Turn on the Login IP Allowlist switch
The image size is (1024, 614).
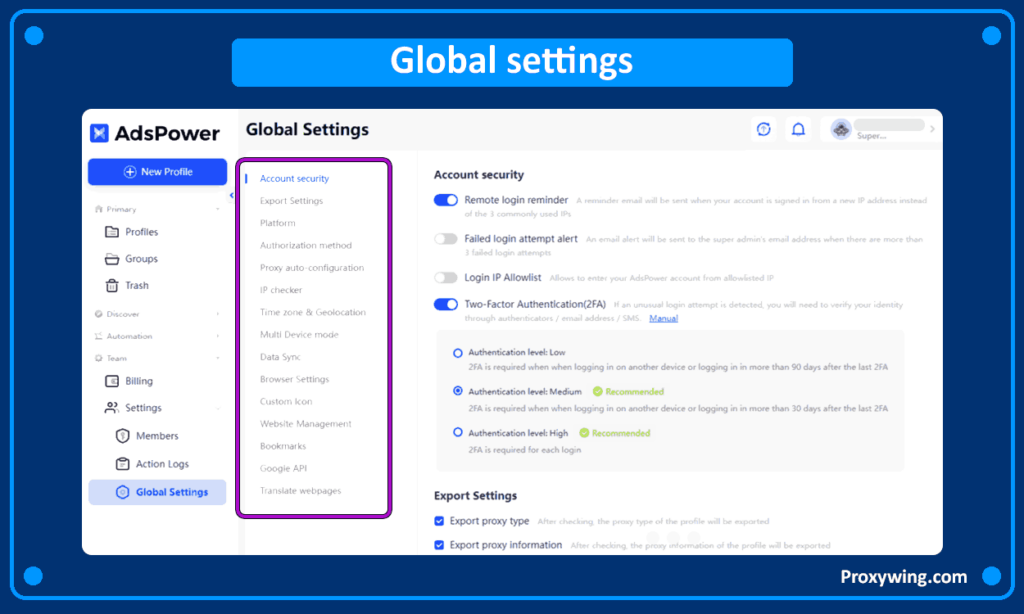[x=445, y=277]
